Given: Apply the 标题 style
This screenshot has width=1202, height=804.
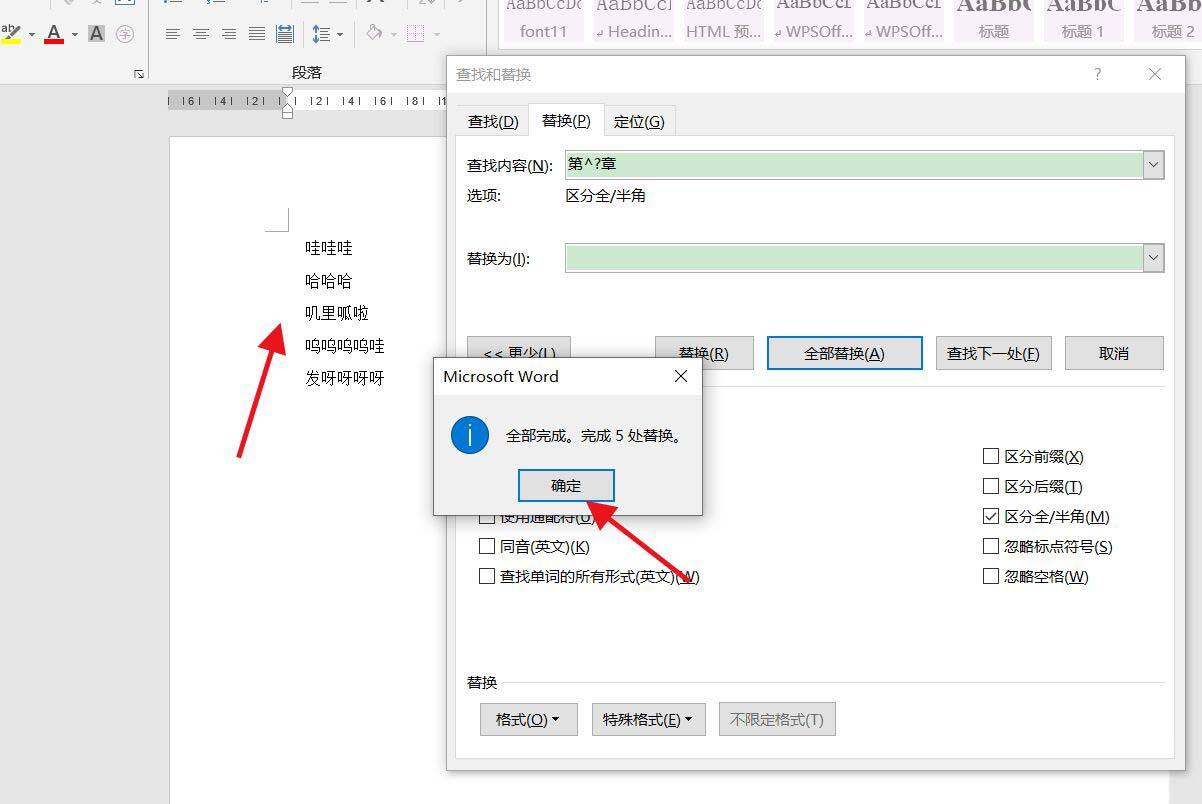Looking at the screenshot, I should click(x=994, y=21).
